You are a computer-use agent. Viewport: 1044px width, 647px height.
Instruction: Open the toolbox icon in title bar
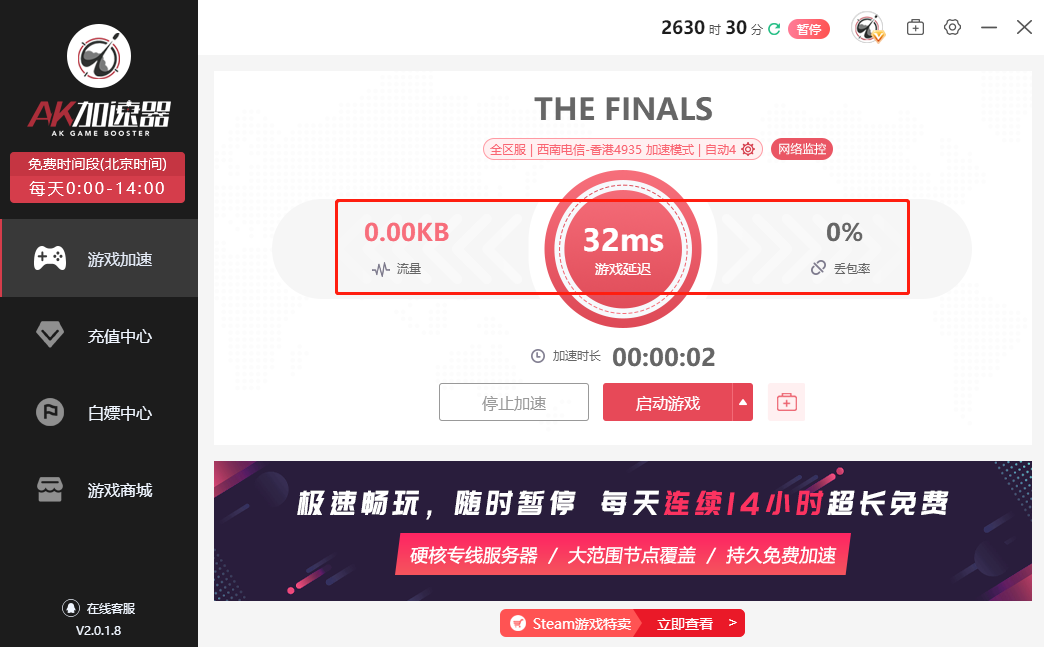(x=915, y=27)
